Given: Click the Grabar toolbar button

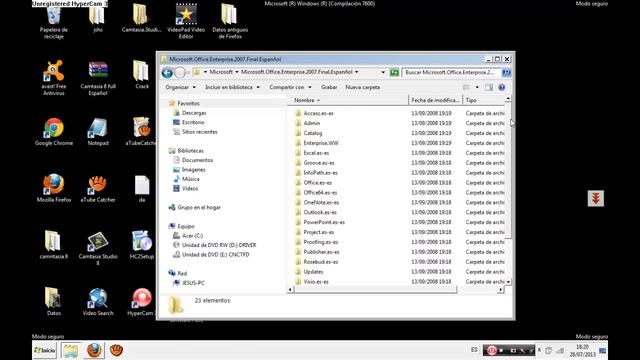Looking at the screenshot, I should pyautogui.click(x=329, y=87).
